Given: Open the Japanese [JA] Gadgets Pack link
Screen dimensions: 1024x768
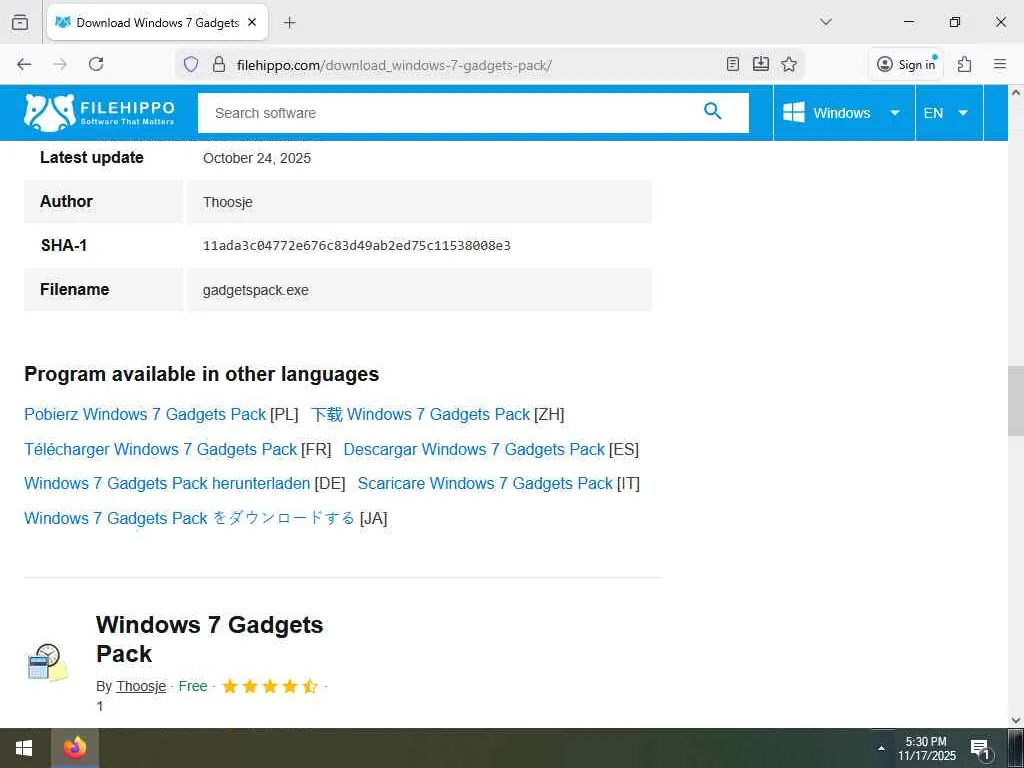Looking at the screenshot, I should 189,518.
